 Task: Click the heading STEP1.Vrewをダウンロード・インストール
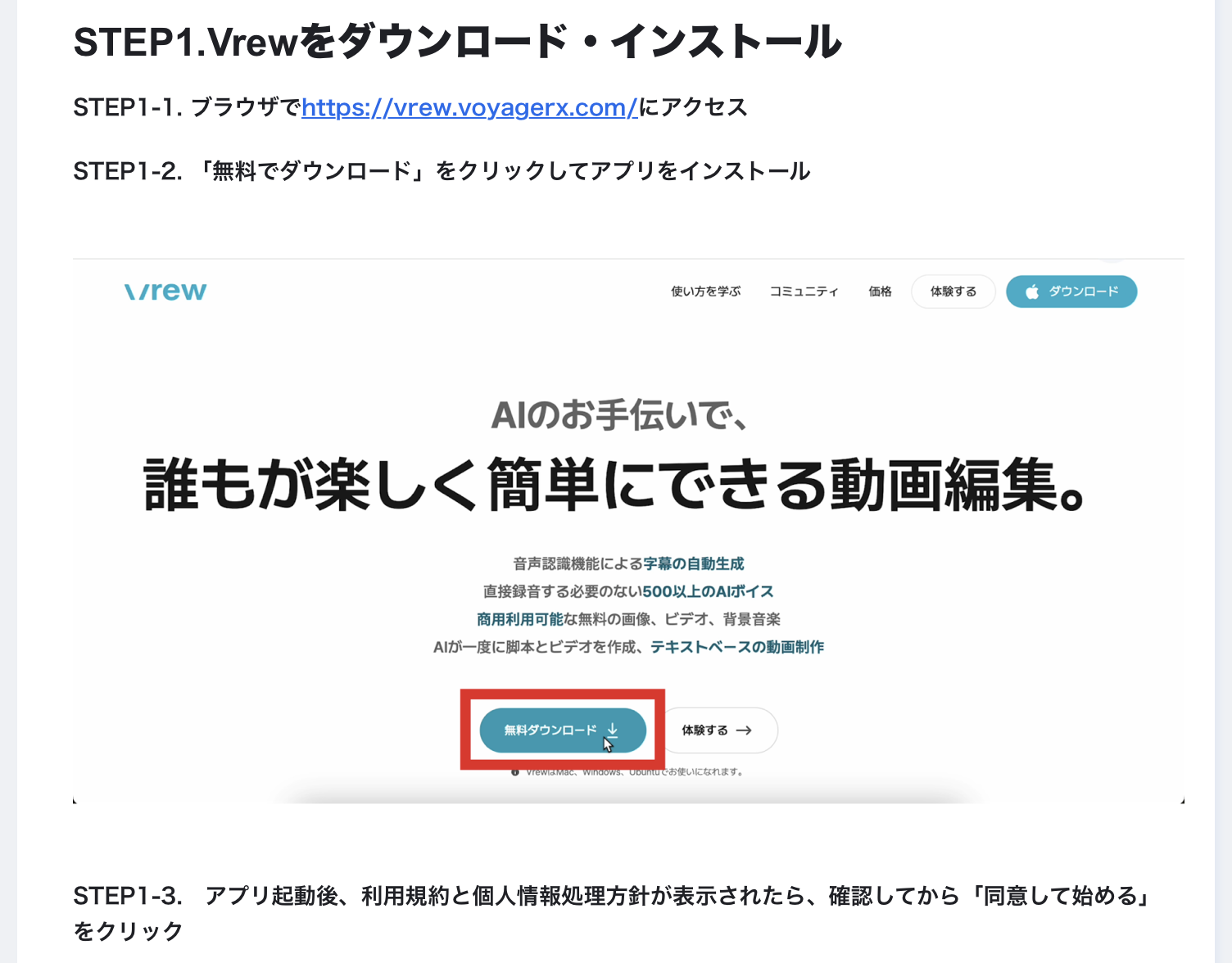[458, 42]
